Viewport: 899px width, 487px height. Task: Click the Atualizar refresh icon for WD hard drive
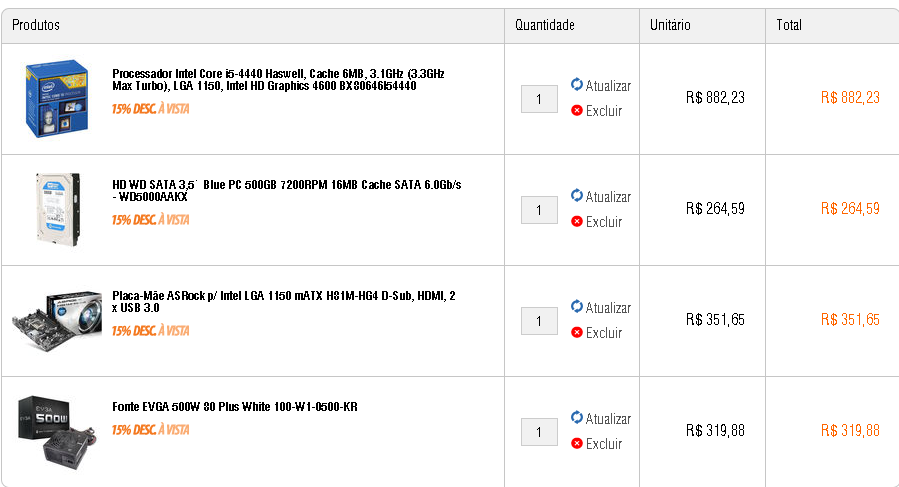tap(577, 196)
